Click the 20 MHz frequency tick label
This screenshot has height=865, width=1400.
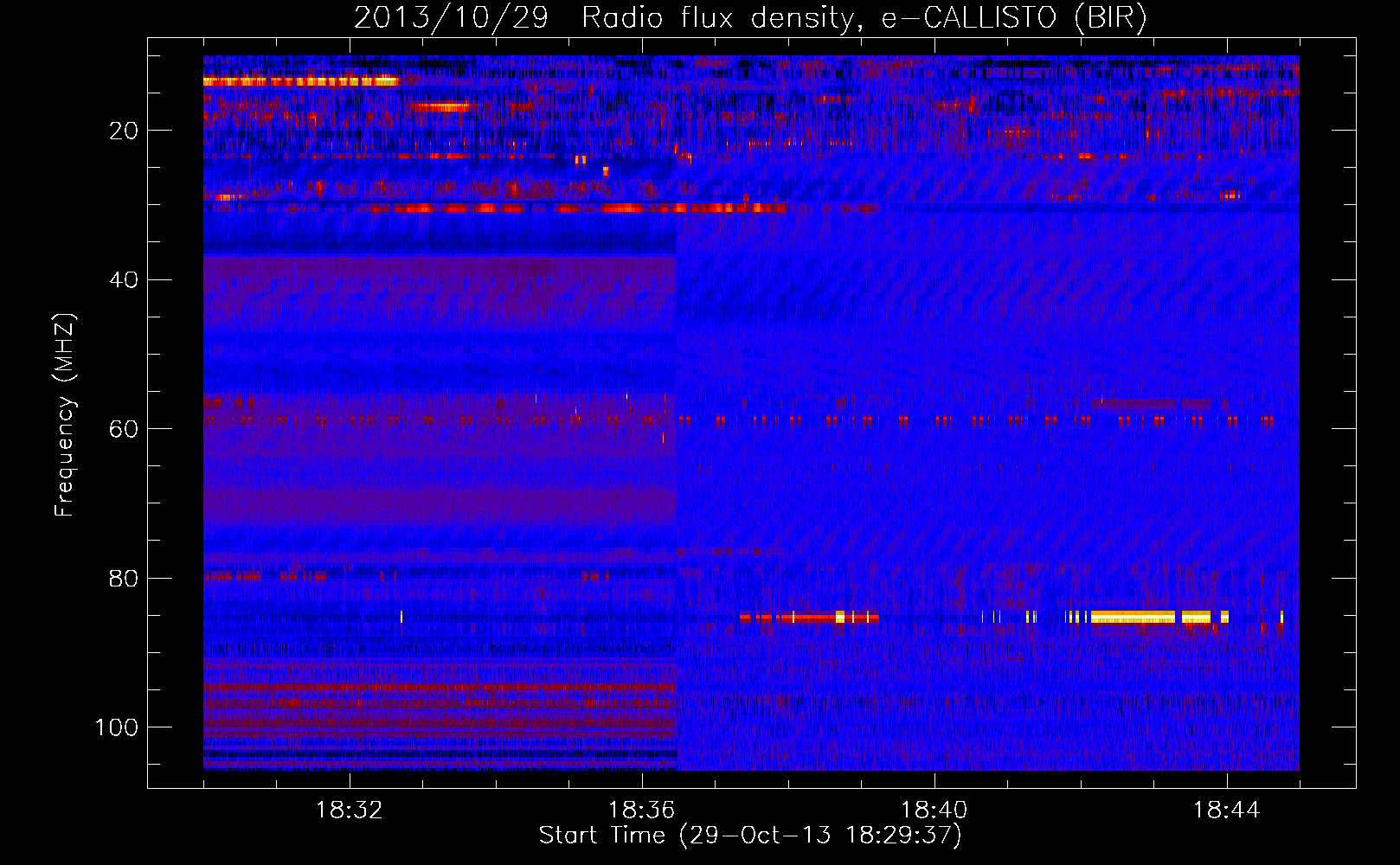pos(124,131)
